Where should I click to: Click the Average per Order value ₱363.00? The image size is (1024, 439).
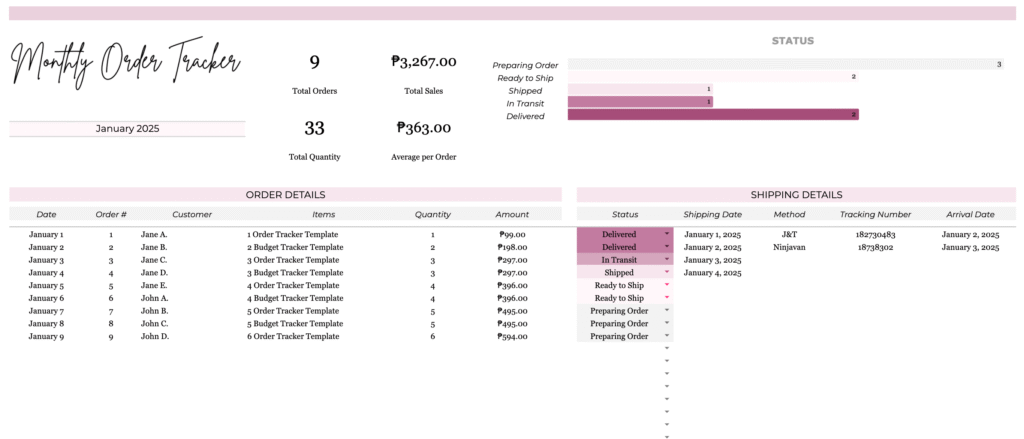pos(424,128)
